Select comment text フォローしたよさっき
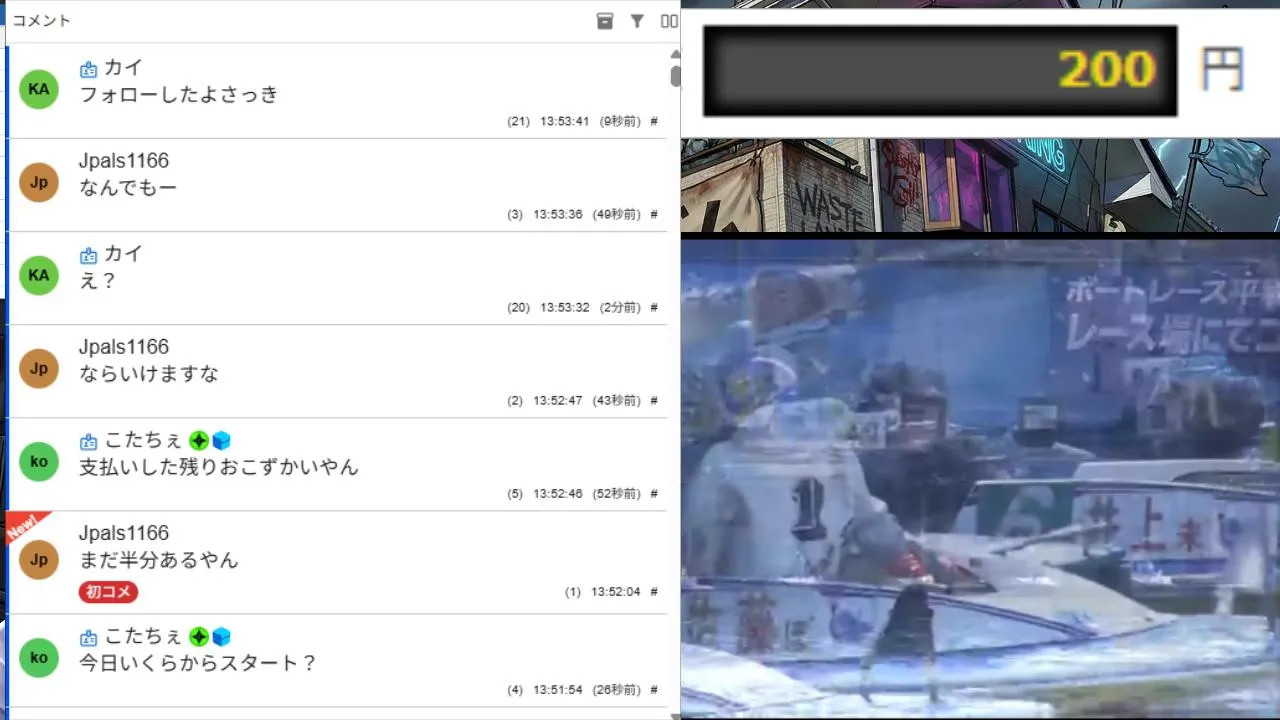This screenshot has height=720, width=1280. click(178, 95)
